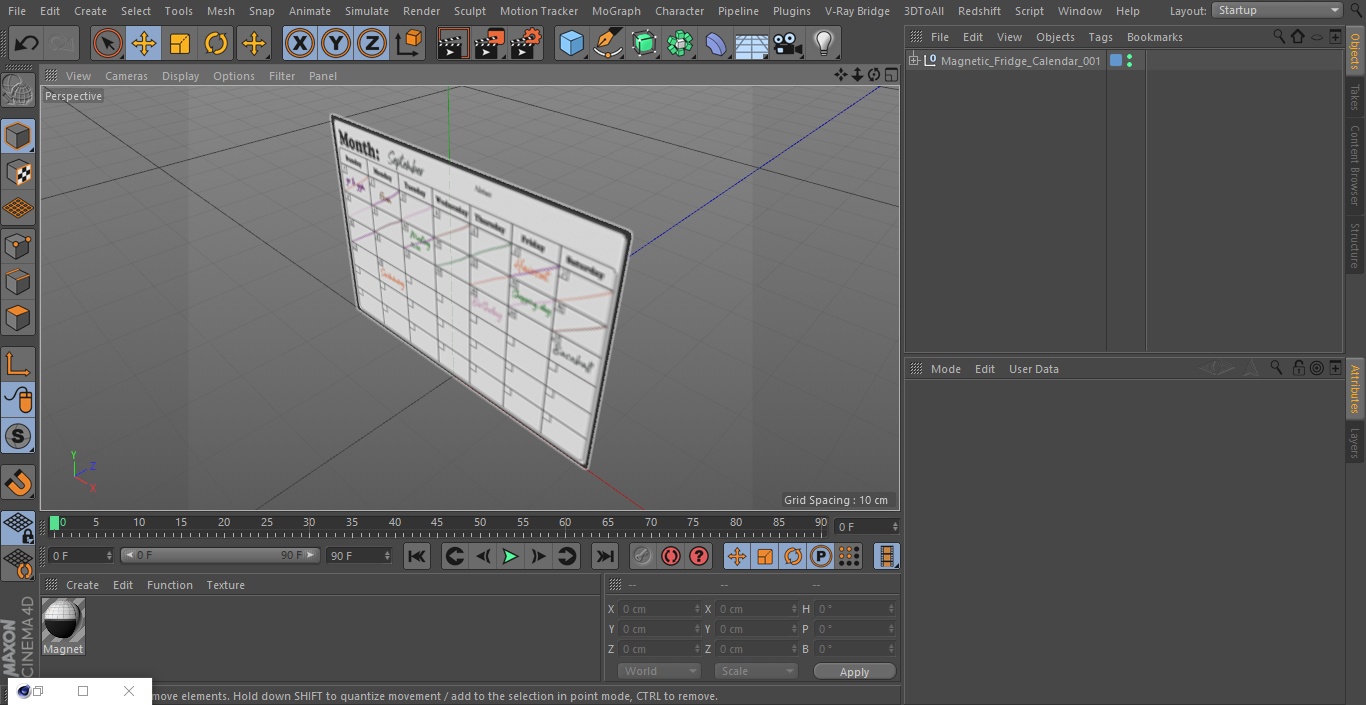The width and height of the screenshot is (1366, 705).
Task: Toggle visibility dots of calendar object
Action: (x=1129, y=61)
